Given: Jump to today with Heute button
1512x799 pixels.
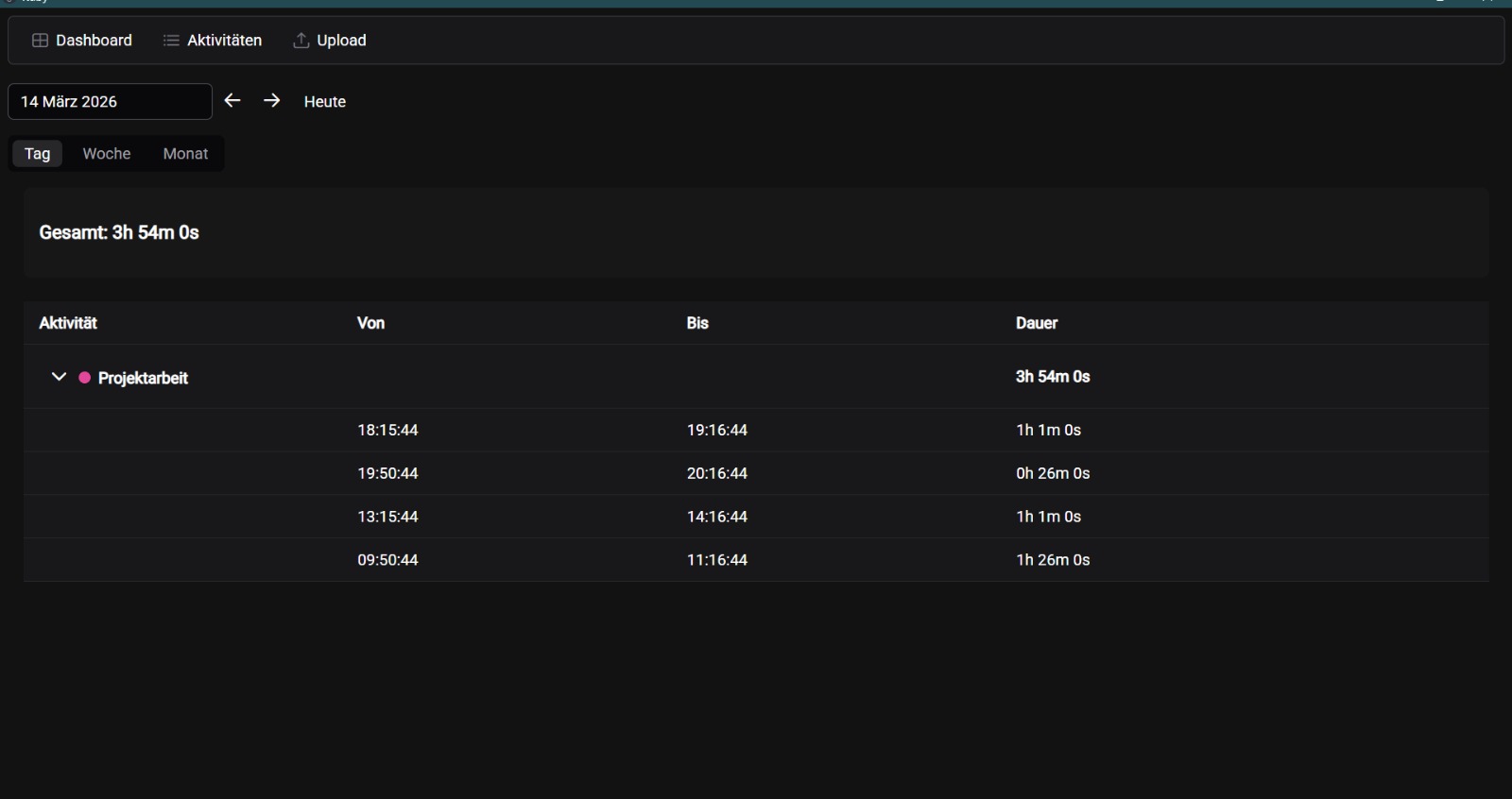Looking at the screenshot, I should click(x=325, y=102).
